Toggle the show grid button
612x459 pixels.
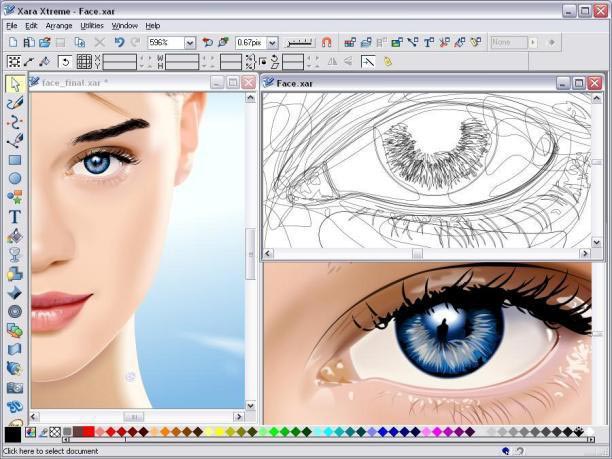[x=84, y=62]
